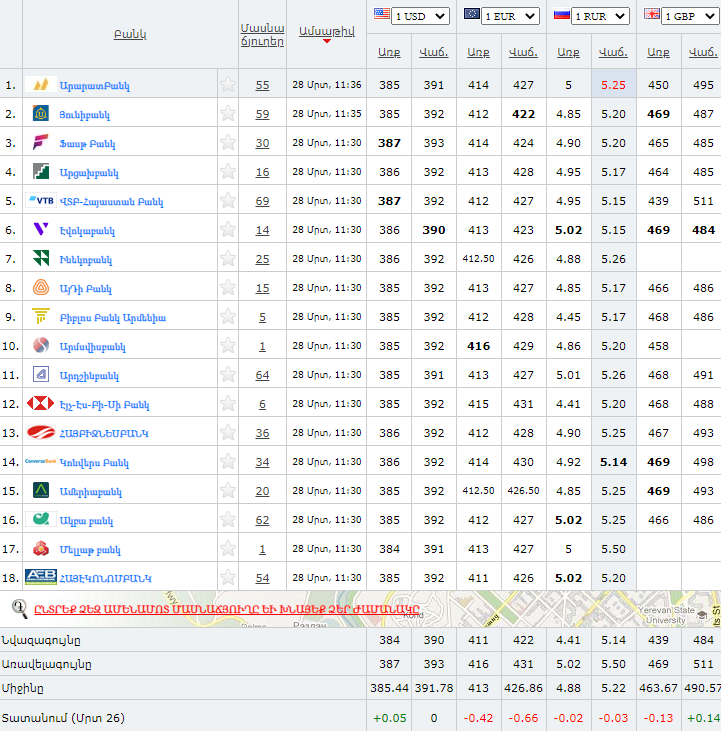Click the ԱրարատԲանկ bank logo icon

41,84
